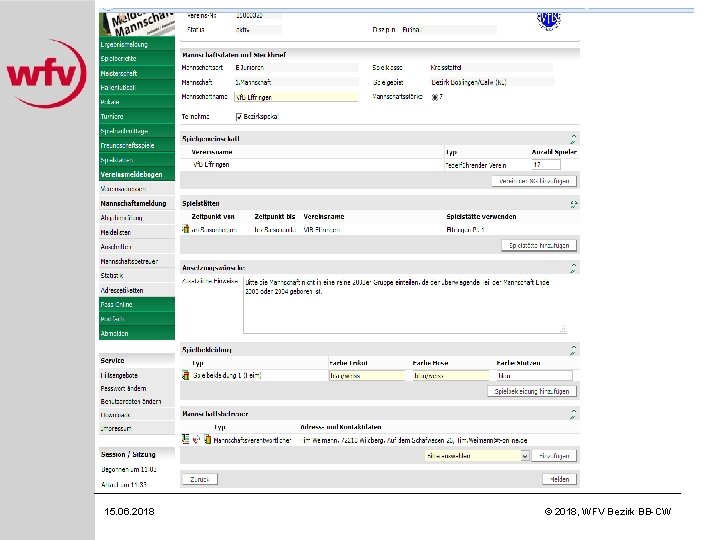Collapse the Spielbekleidung section
The width and height of the screenshot is (720, 540).
coord(573,350)
